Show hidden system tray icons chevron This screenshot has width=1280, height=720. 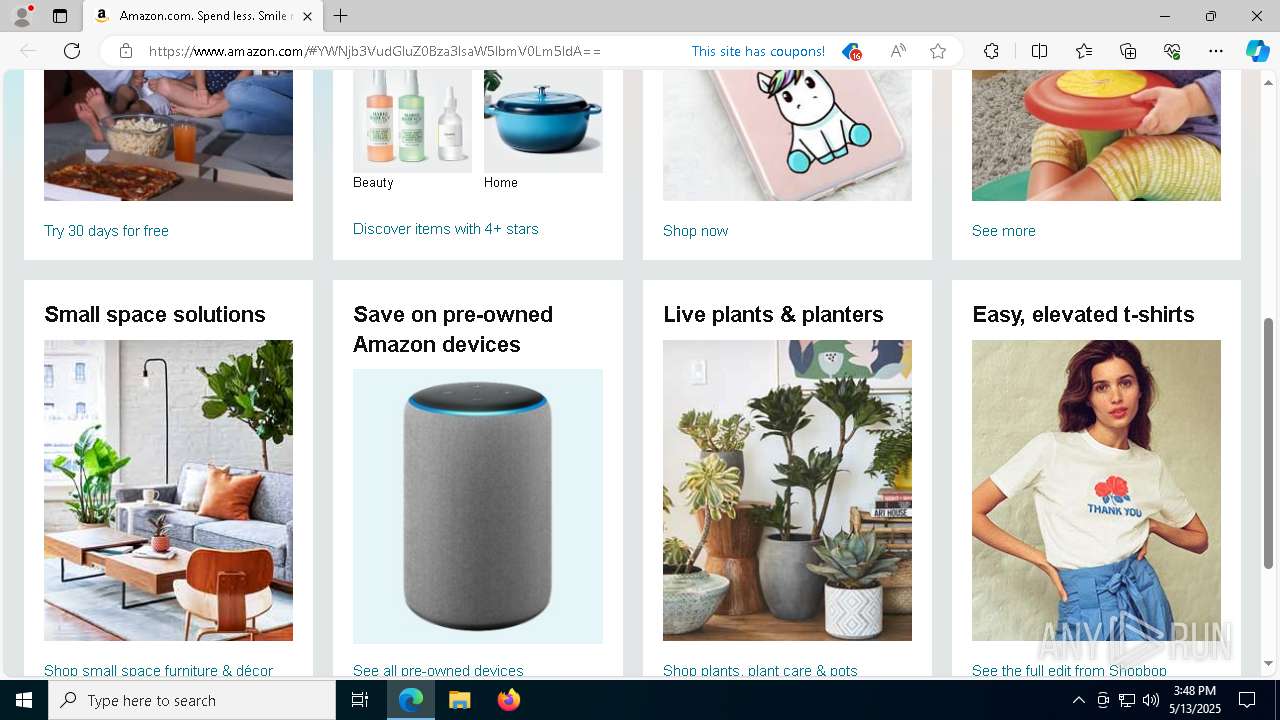[1078, 700]
